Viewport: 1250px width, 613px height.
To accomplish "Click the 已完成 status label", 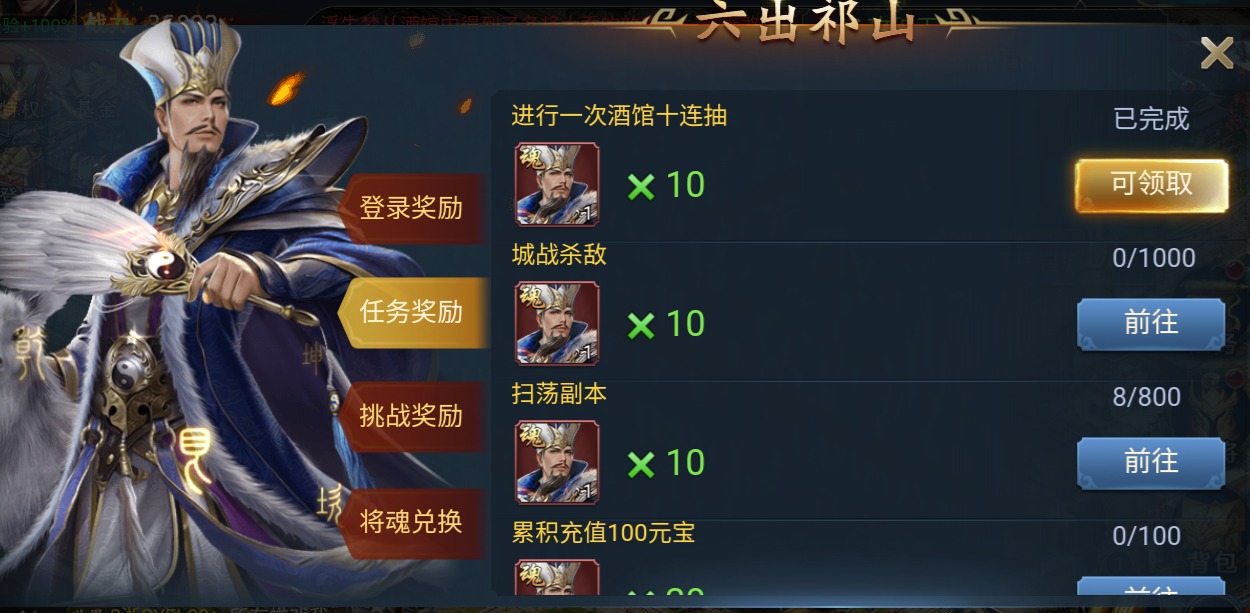I will (1151, 119).
